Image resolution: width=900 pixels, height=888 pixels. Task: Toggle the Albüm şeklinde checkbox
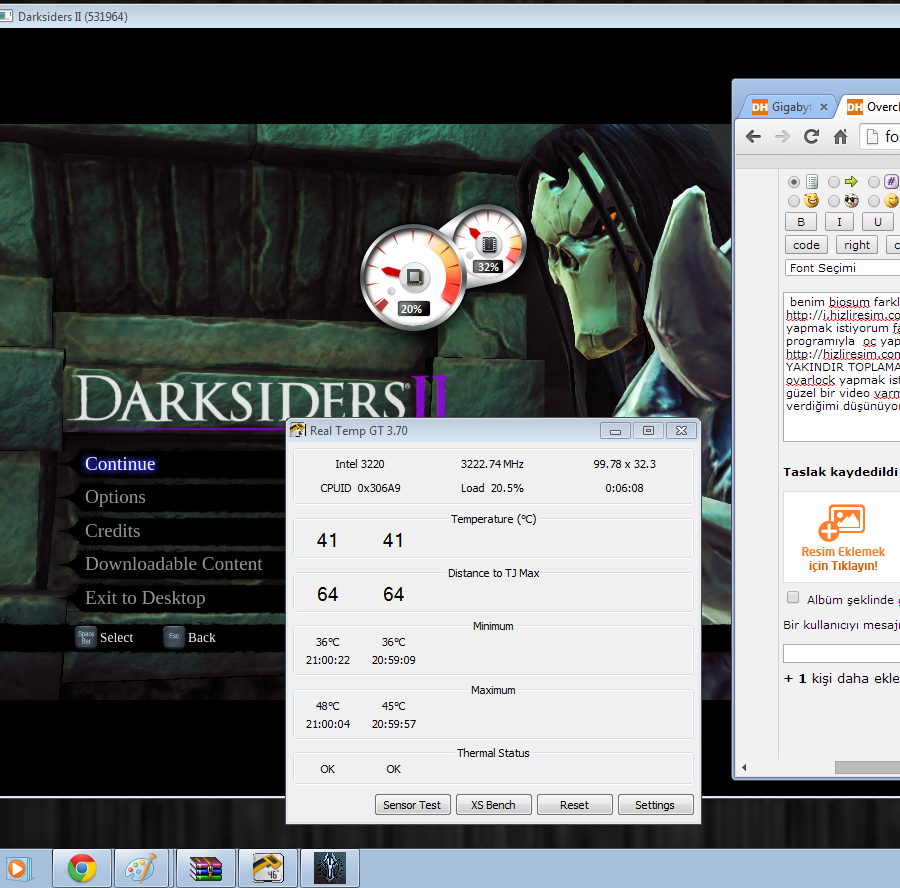[x=793, y=598]
